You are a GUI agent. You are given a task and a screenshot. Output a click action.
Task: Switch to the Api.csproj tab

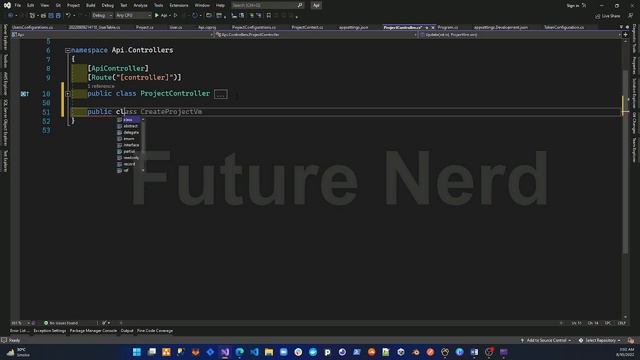tap(207, 27)
